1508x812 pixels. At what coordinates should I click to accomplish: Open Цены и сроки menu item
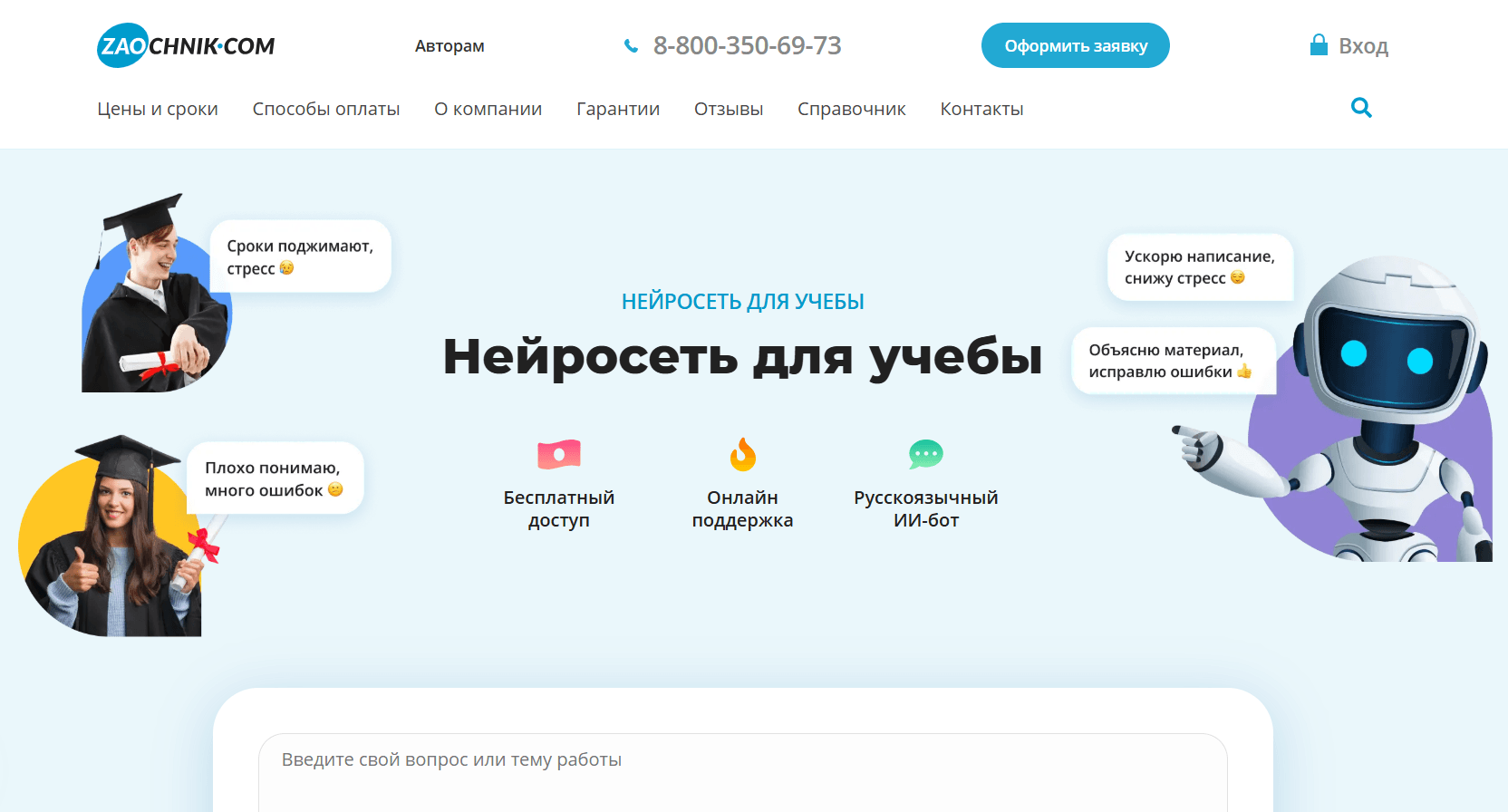[x=158, y=109]
